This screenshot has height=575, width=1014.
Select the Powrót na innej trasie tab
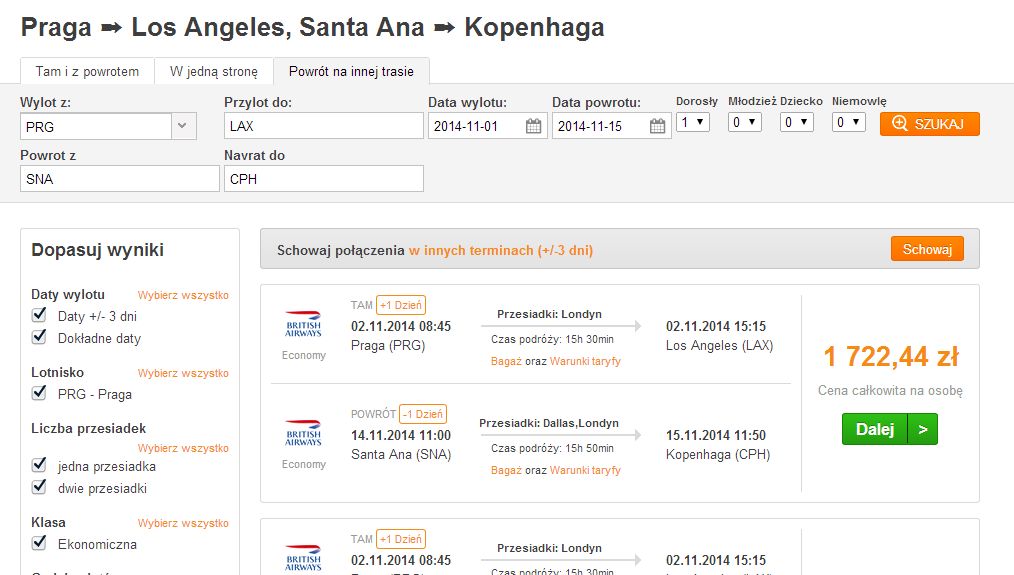[x=351, y=71]
